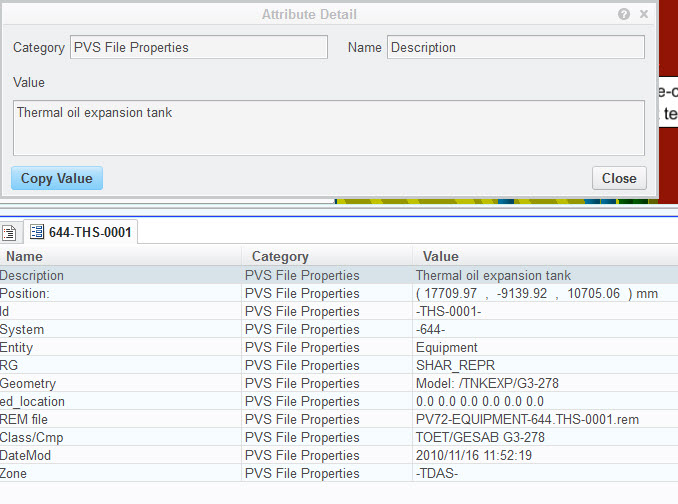Image resolution: width=678 pixels, height=504 pixels.
Task: Sort by the Value column header
Action: point(545,256)
